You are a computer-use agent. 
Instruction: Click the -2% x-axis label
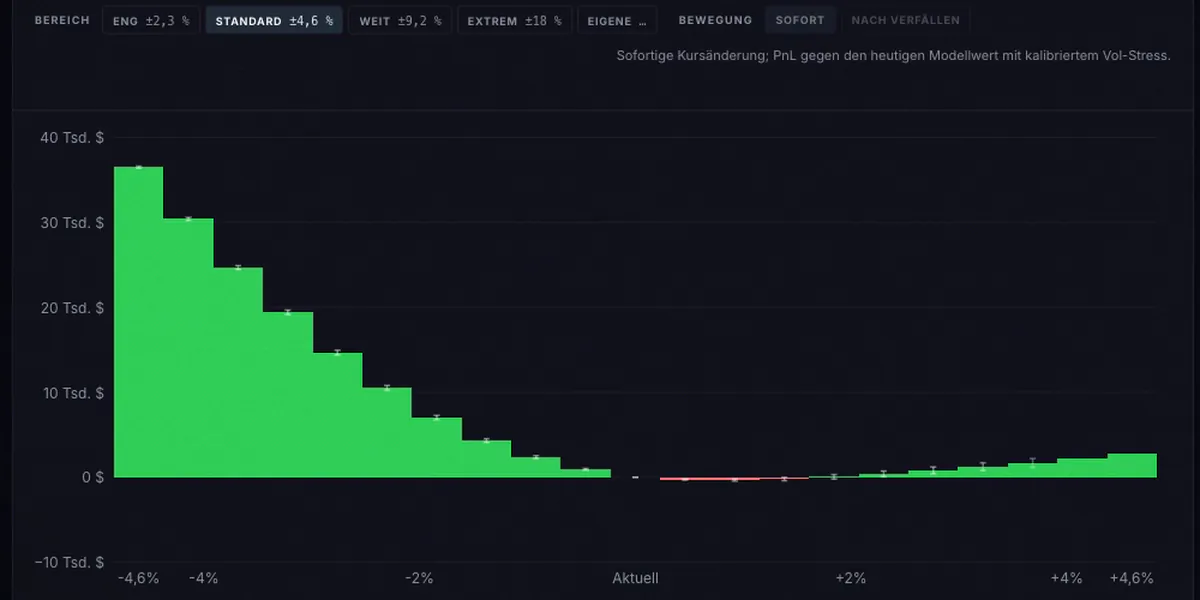[419, 578]
